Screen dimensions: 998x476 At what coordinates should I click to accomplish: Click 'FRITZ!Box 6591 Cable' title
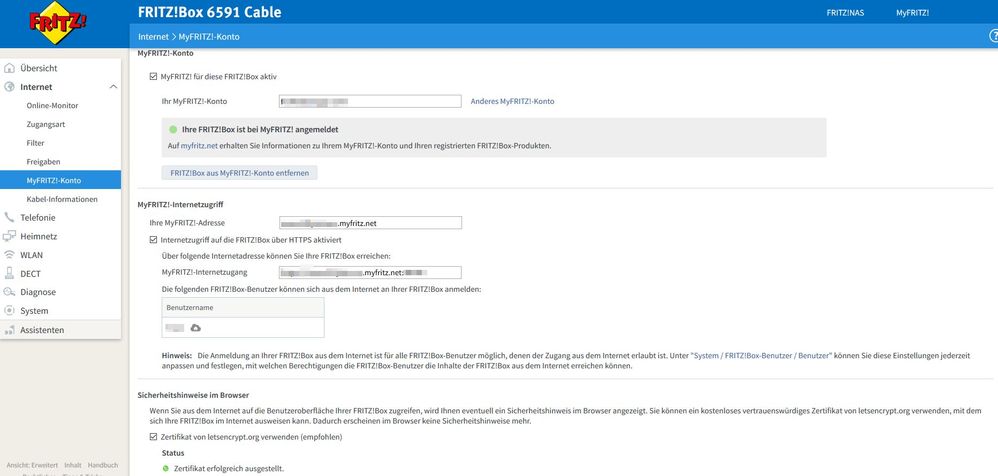[209, 12]
